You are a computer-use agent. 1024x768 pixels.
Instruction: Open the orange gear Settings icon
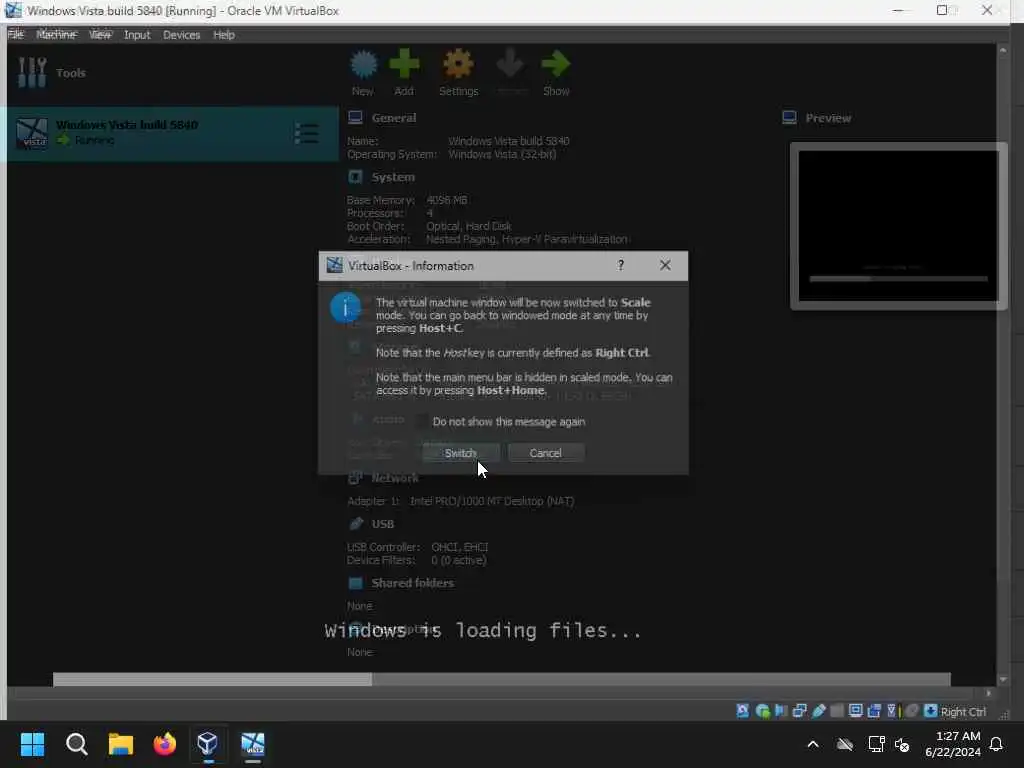458,64
